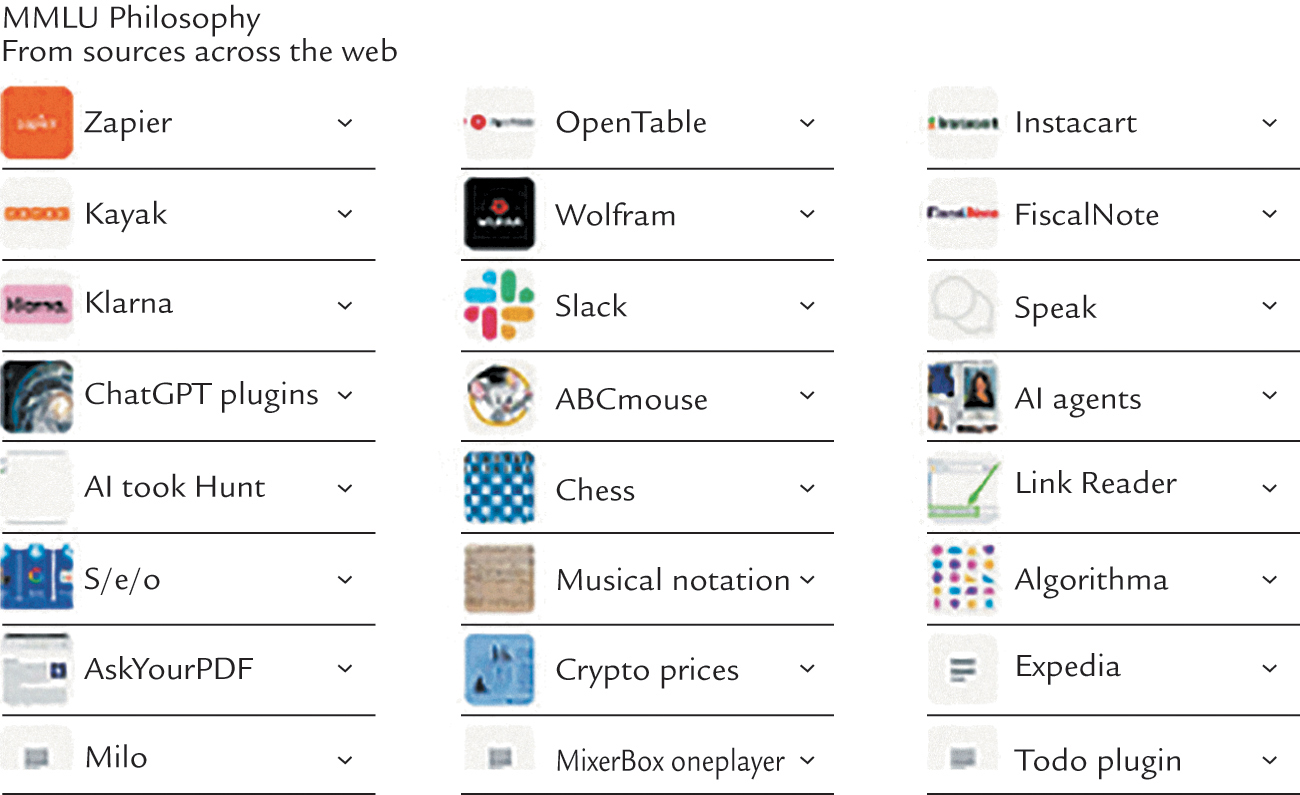The image size is (1300, 795).
Task: Click the black Wolfram icon
Action: coord(500,214)
